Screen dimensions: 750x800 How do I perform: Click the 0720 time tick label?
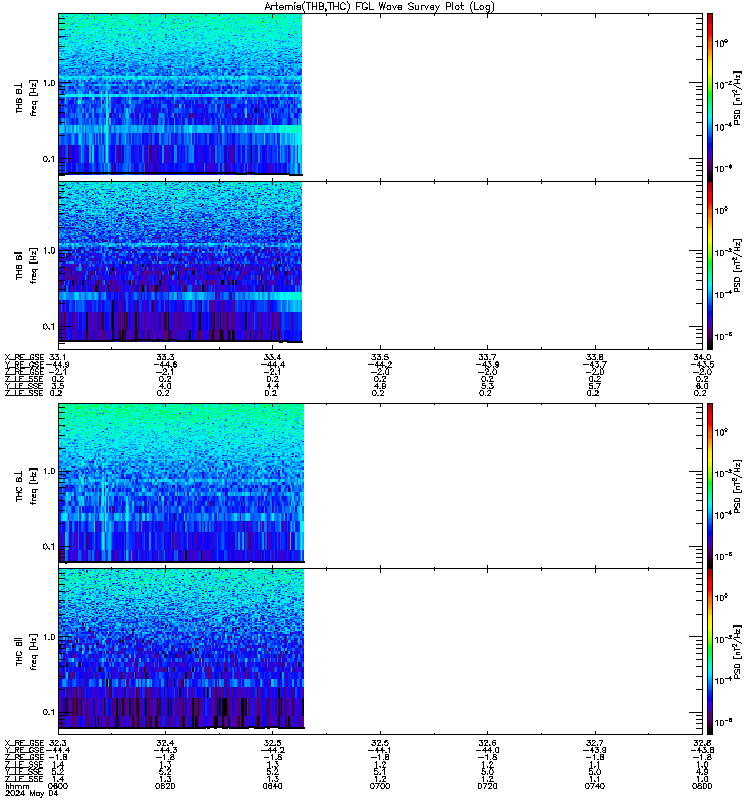tap(487, 786)
